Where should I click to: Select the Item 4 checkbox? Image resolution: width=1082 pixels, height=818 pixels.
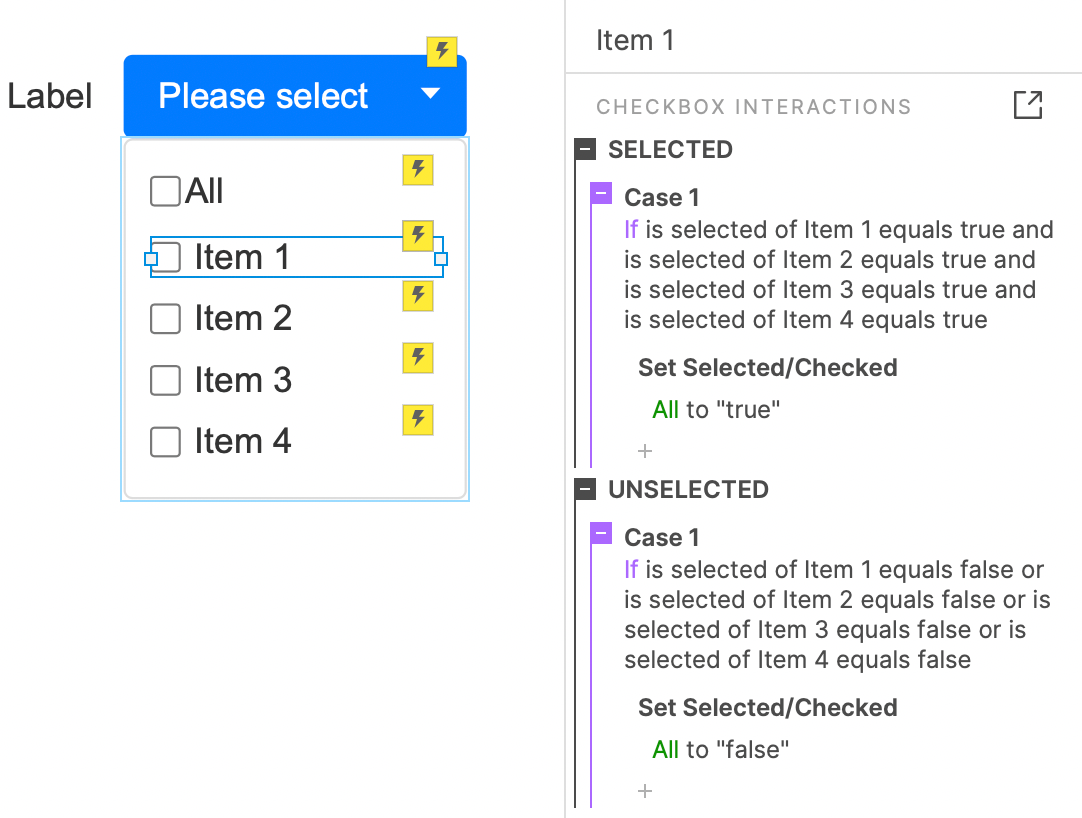165,442
